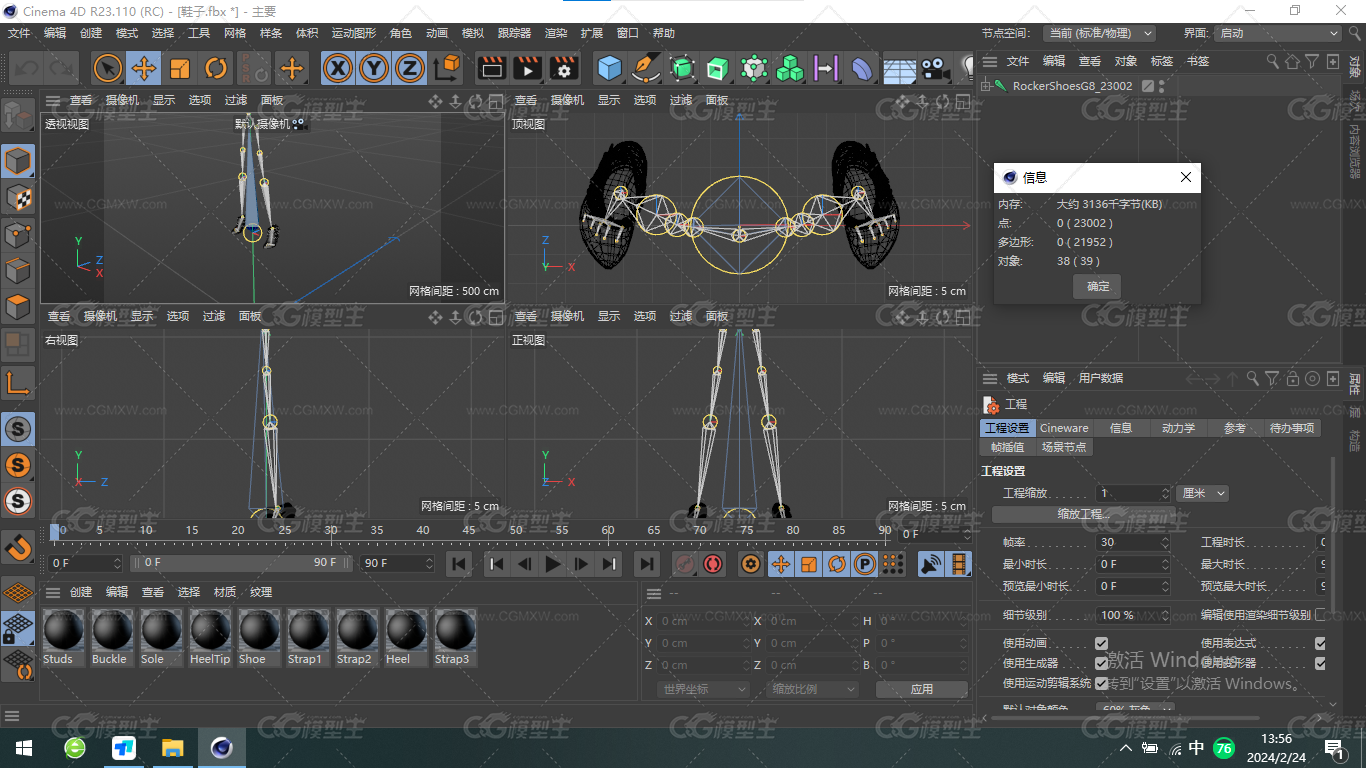Toggle 使用动画 checkbox
The image size is (1366, 768).
[x=1101, y=643]
